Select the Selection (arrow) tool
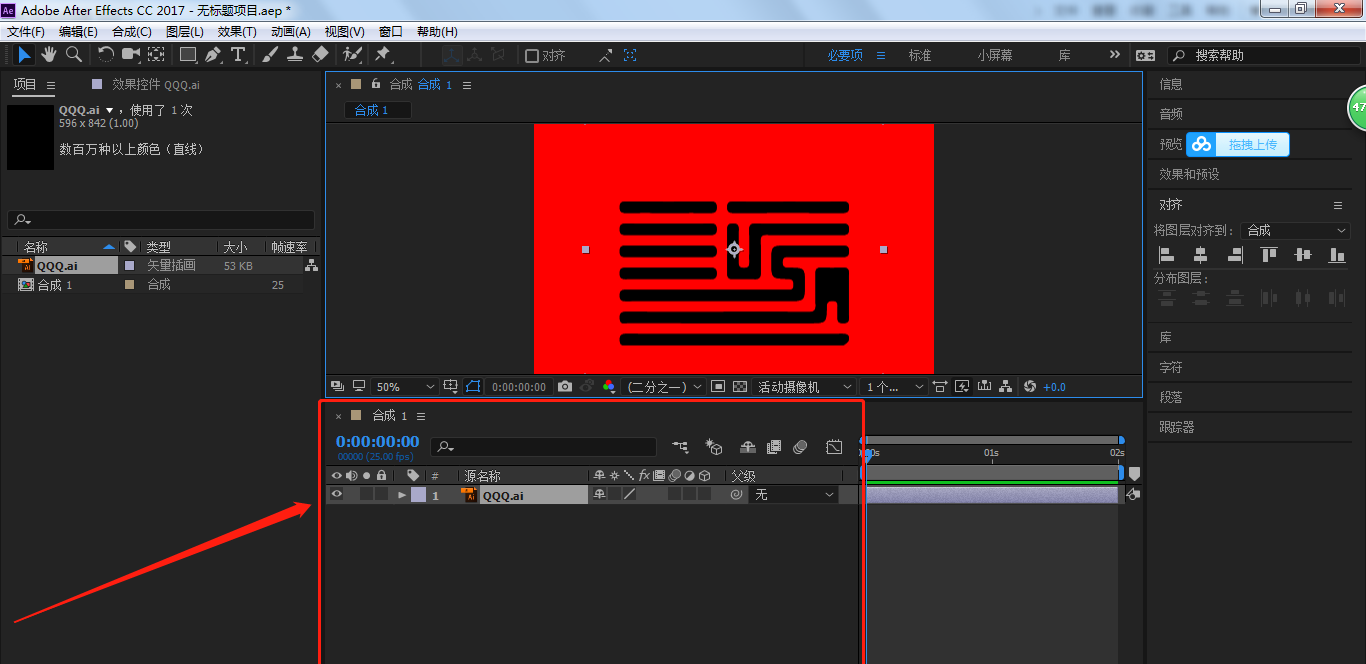The height and width of the screenshot is (664, 1366). click(x=25, y=55)
